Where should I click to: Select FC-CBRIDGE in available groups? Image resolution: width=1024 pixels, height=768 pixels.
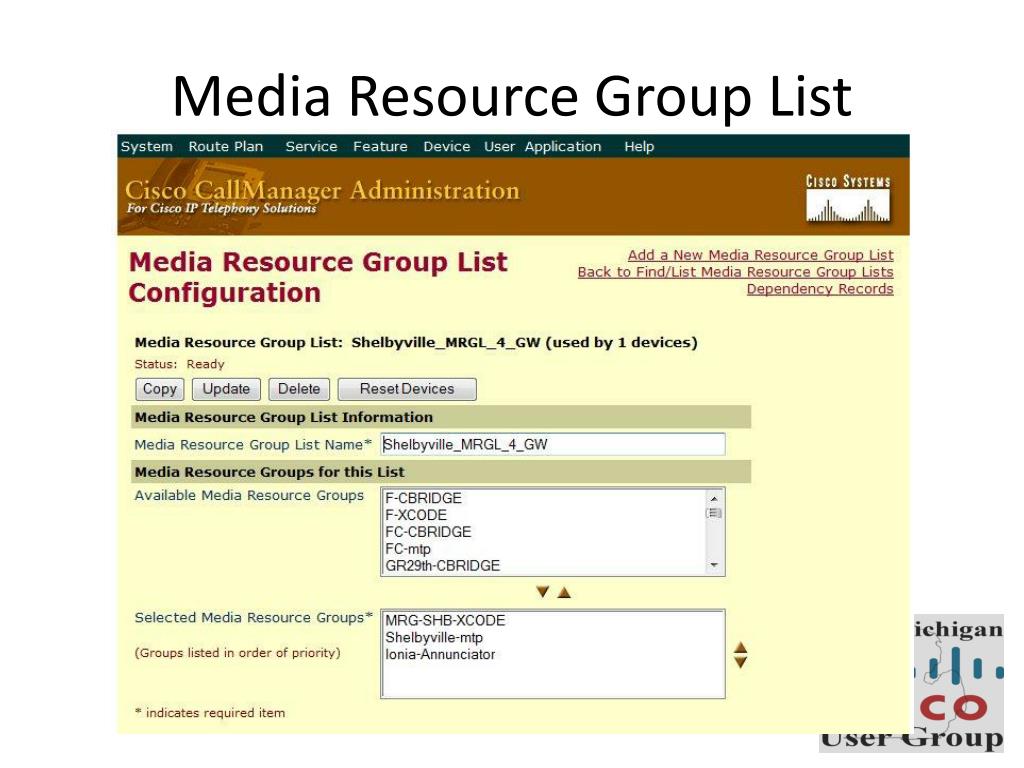428,532
